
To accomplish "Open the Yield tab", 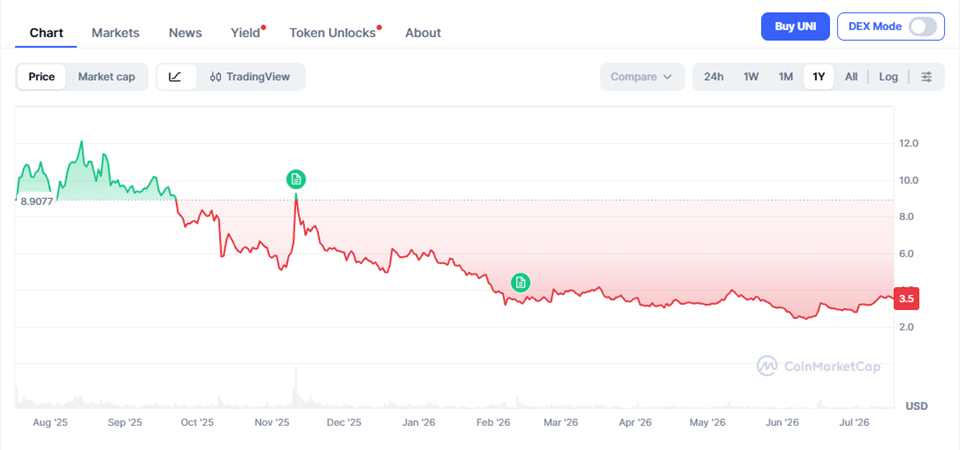I will point(246,33).
